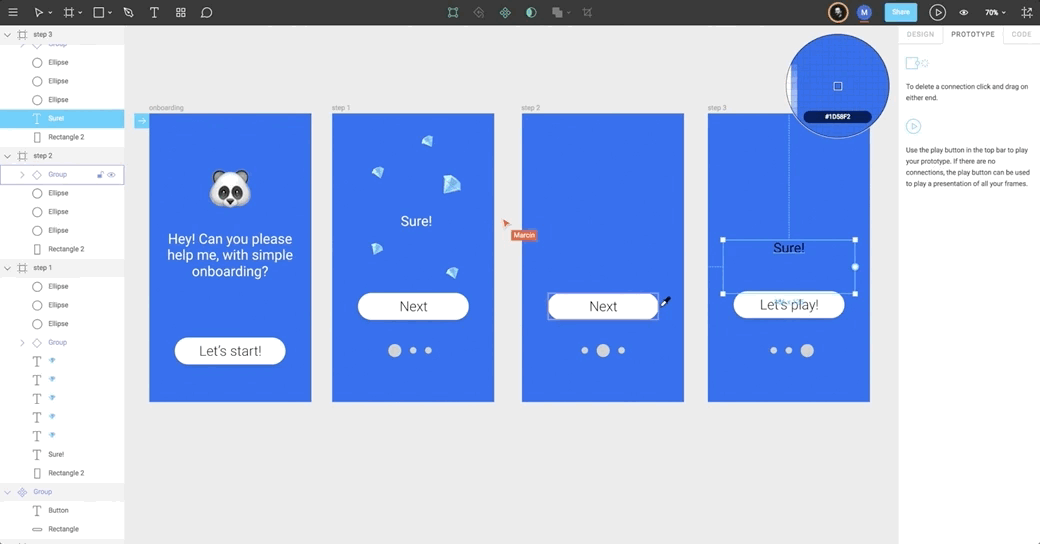Open the Boolean operations dropdown arrow
The height and width of the screenshot is (544, 1040).
pos(569,13)
